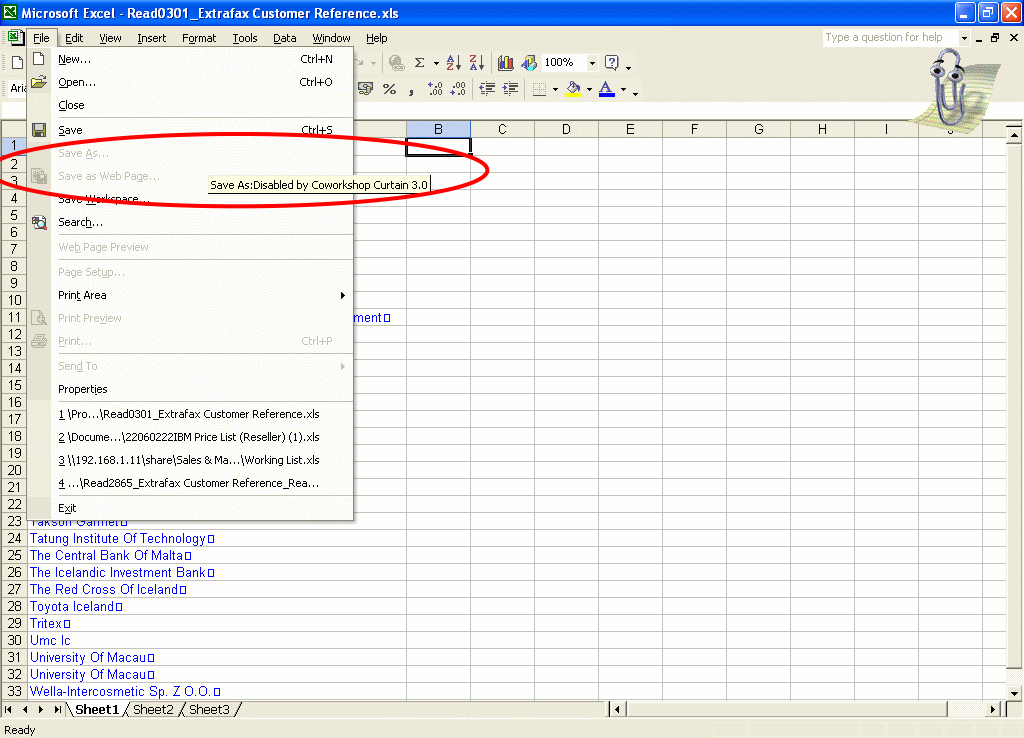Sort descending with the Z-A icon
This screenshot has height=738, width=1024.
477,63
